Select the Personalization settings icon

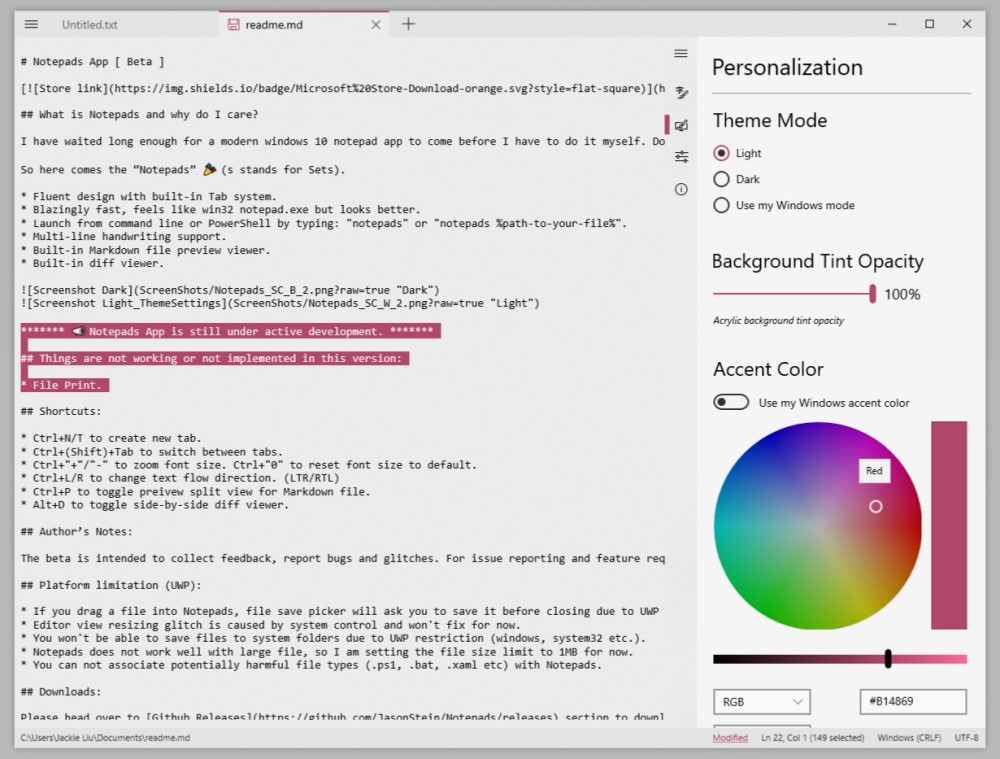click(x=681, y=125)
